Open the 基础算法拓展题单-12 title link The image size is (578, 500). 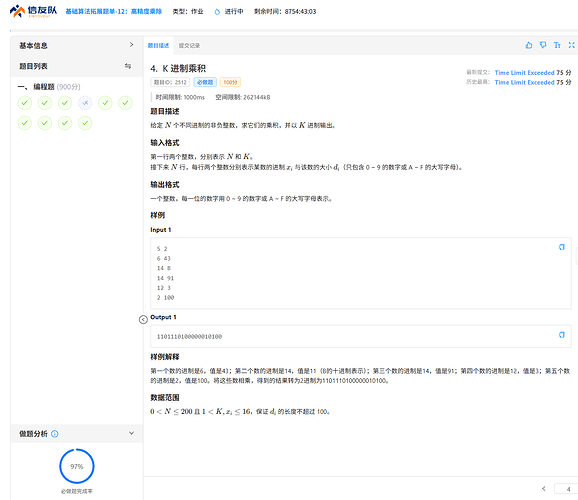(114, 11)
